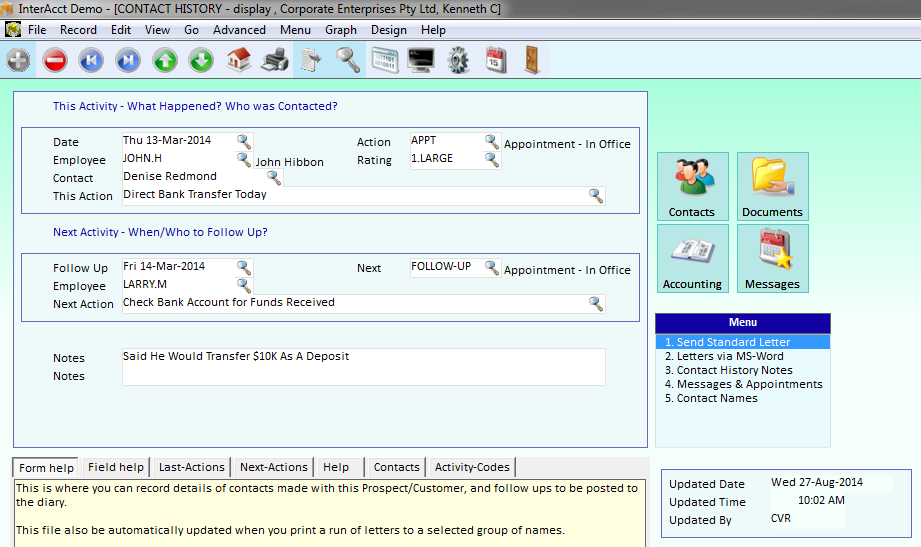Open the Advanced menu
This screenshot has height=547, width=921.
point(239,30)
